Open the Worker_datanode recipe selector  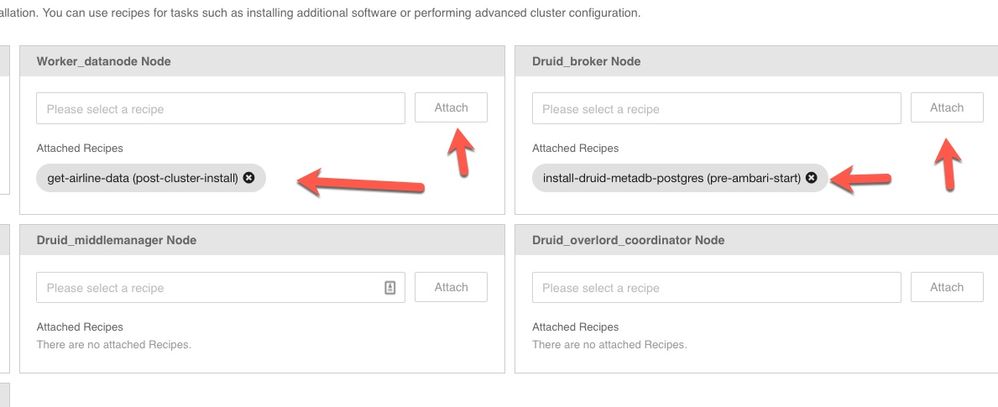coord(220,108)
